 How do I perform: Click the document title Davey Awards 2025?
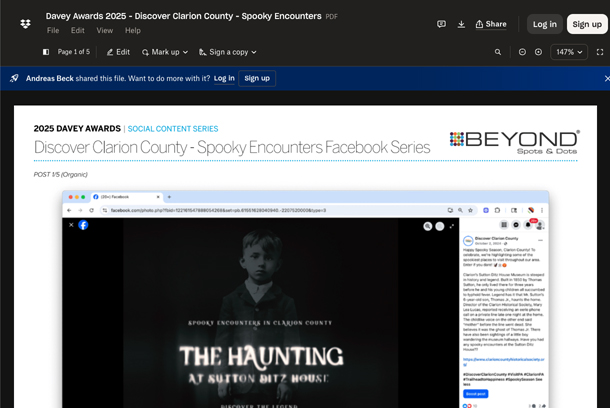184,16
